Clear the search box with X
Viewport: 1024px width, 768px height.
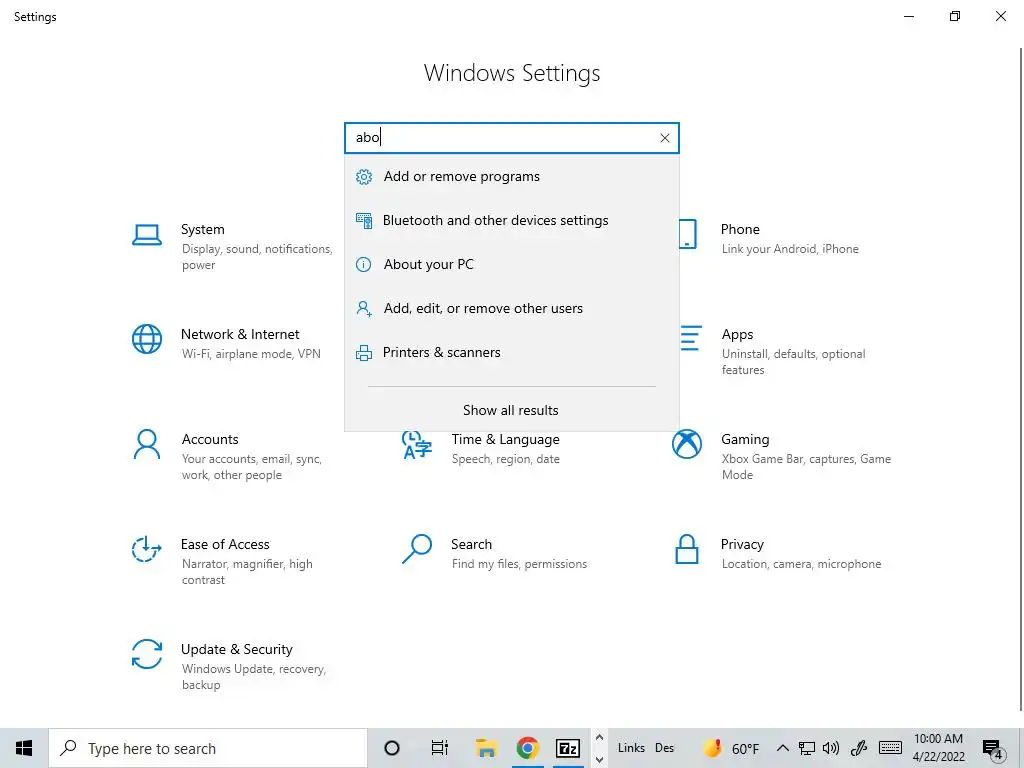point(665,138)
